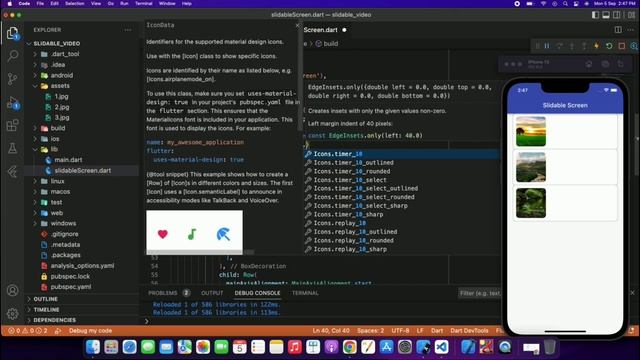The image size is (640, 360).
Task: Click Spaces: 2 indentation setting
Action: pos(370,331)
